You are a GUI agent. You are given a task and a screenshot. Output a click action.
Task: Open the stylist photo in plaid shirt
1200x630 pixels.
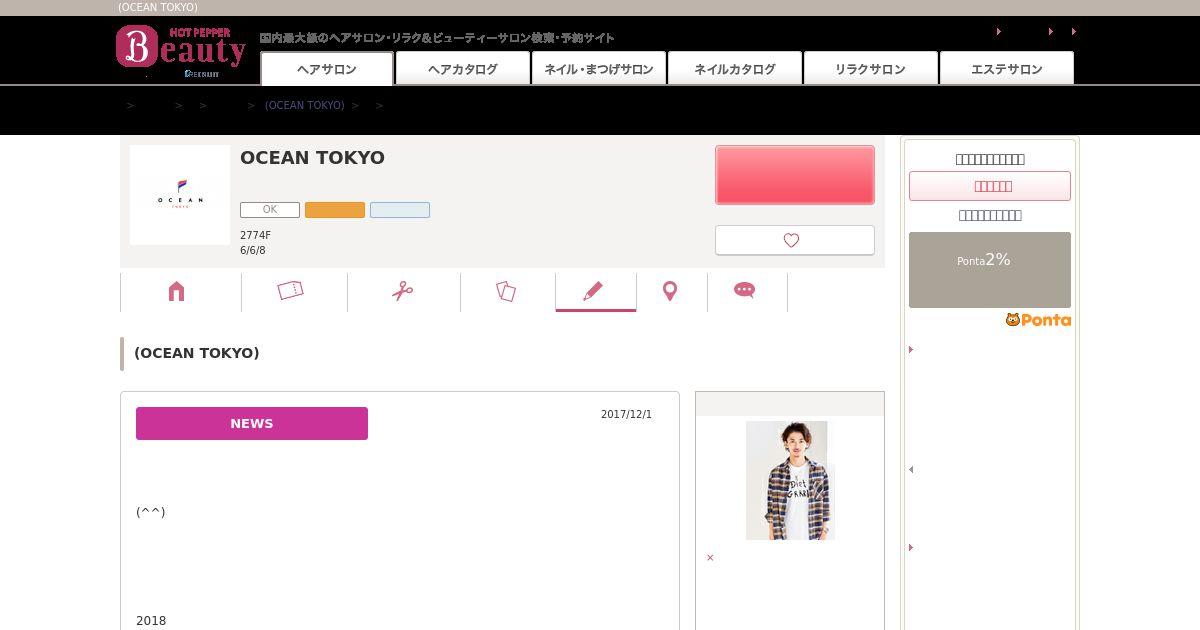click(790, 480)
